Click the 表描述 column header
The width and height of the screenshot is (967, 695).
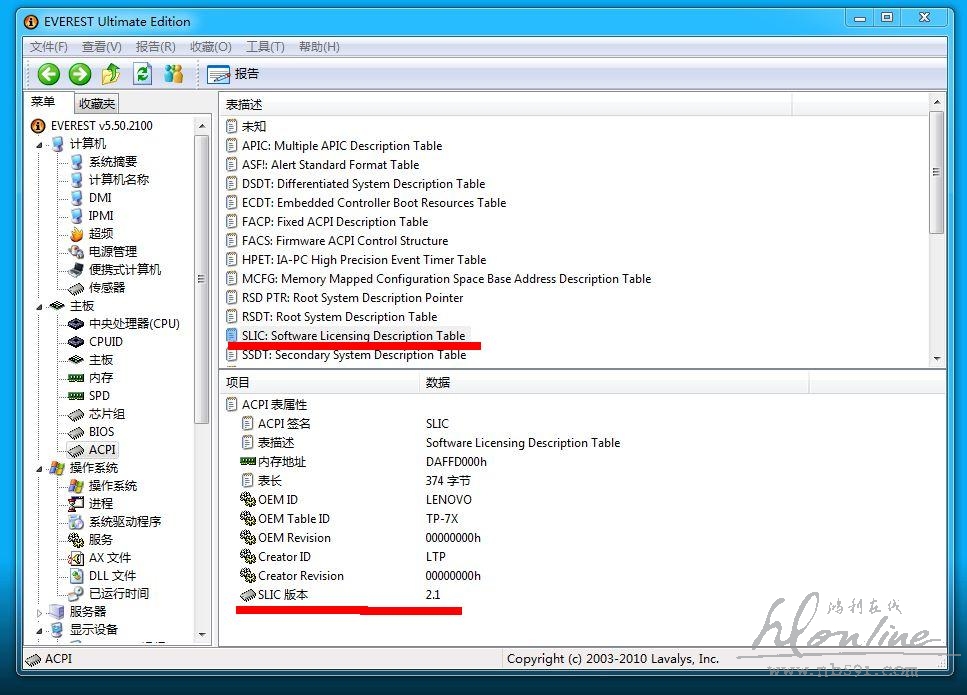coord(244,104)
